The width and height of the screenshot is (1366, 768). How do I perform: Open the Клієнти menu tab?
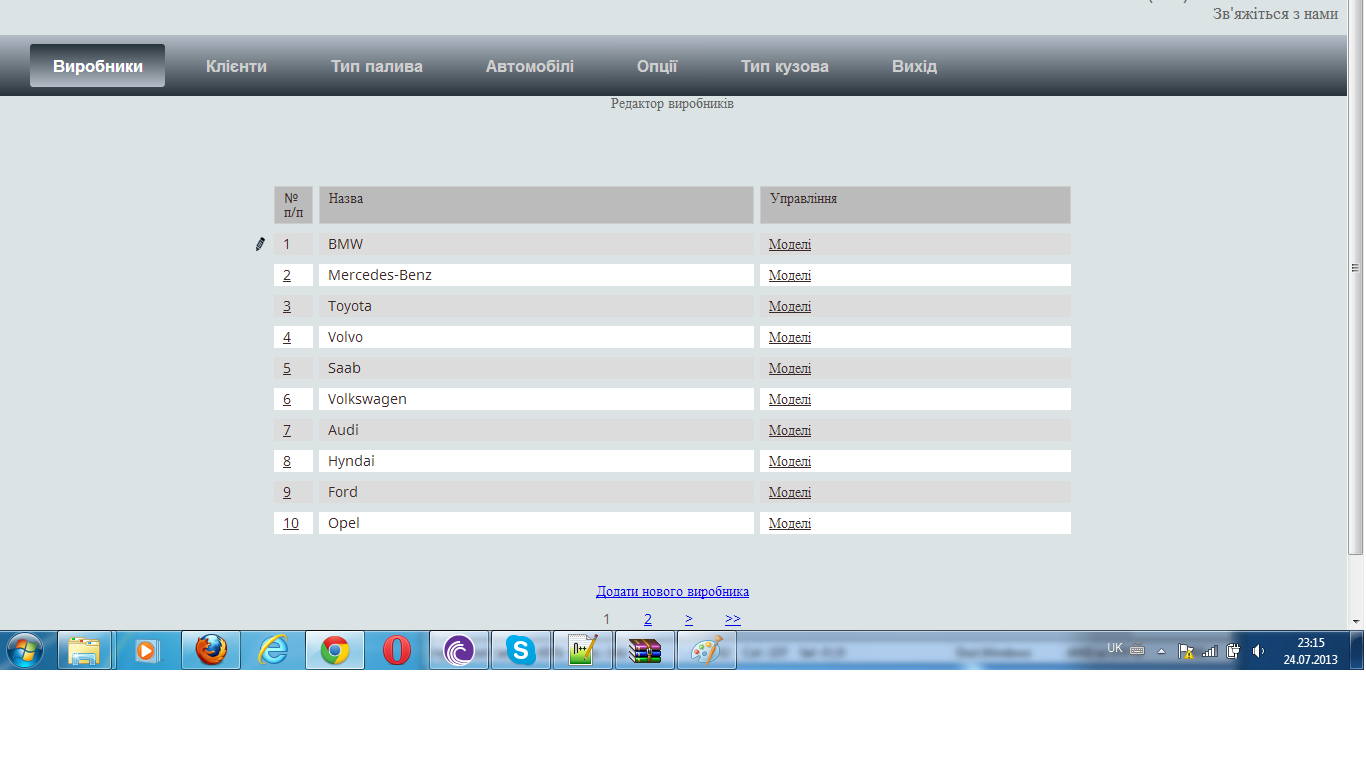pyautogui.click(x=236, y=66)
